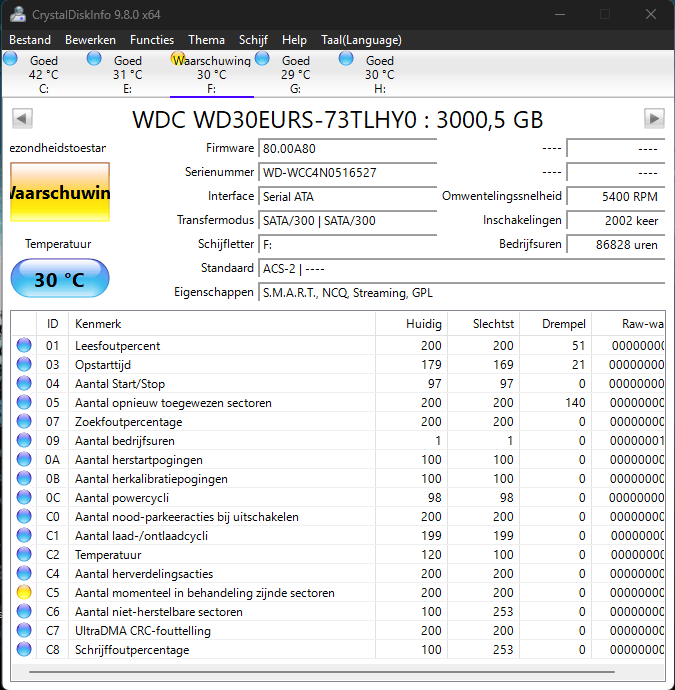
Task: Click status orb of attribute C0 nood-parkeeracties
Action: tap(24, 516)
